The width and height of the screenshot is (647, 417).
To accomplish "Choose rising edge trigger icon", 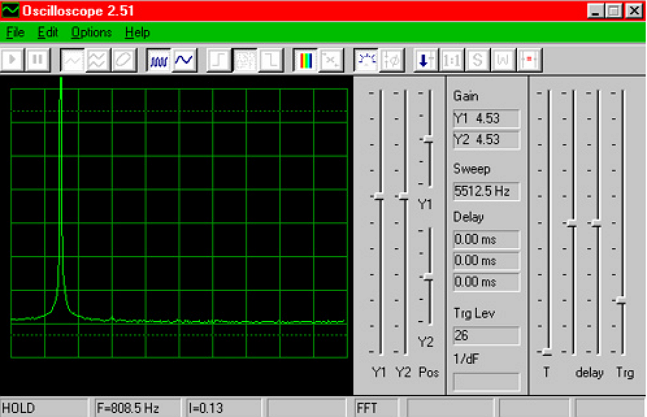I will point(219,60).
